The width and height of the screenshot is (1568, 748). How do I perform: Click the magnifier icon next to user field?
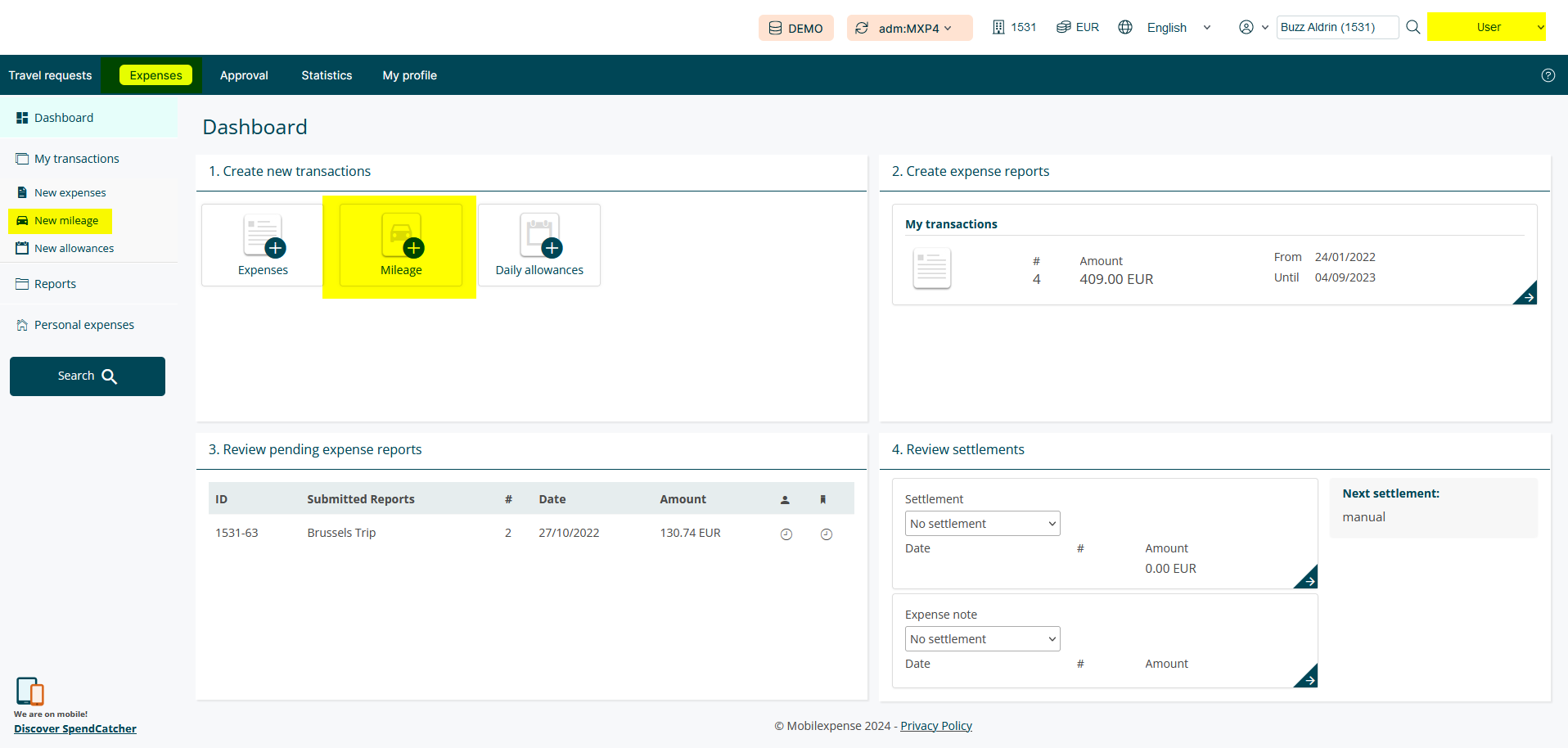(x=1413, y=27)
